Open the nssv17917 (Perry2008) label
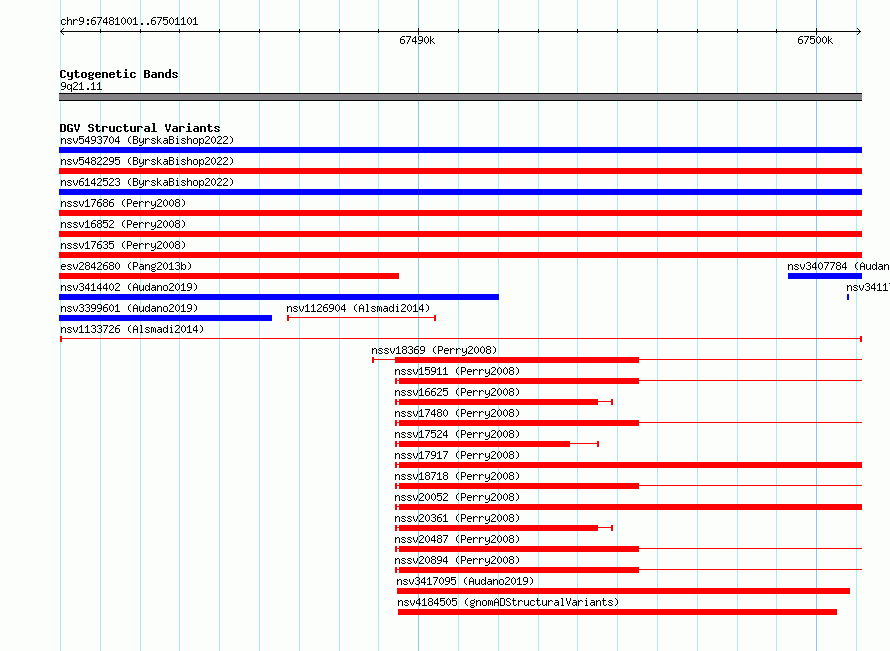 pos(457,455)
